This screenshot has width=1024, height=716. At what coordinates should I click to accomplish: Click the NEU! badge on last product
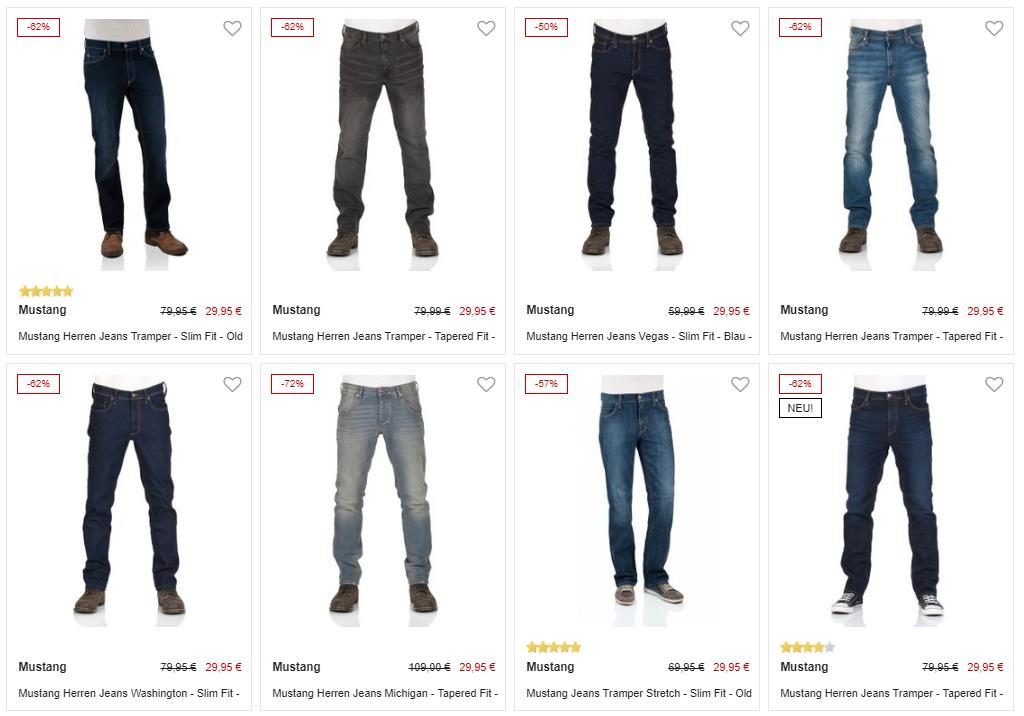800,408
